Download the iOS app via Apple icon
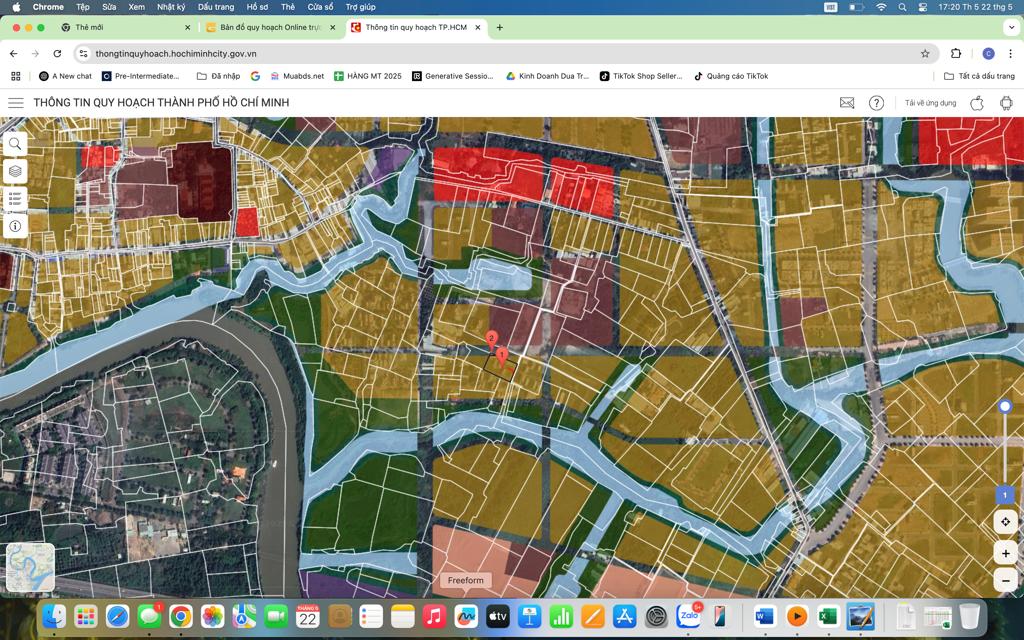 pyautogui.click(x=977, y=103)
